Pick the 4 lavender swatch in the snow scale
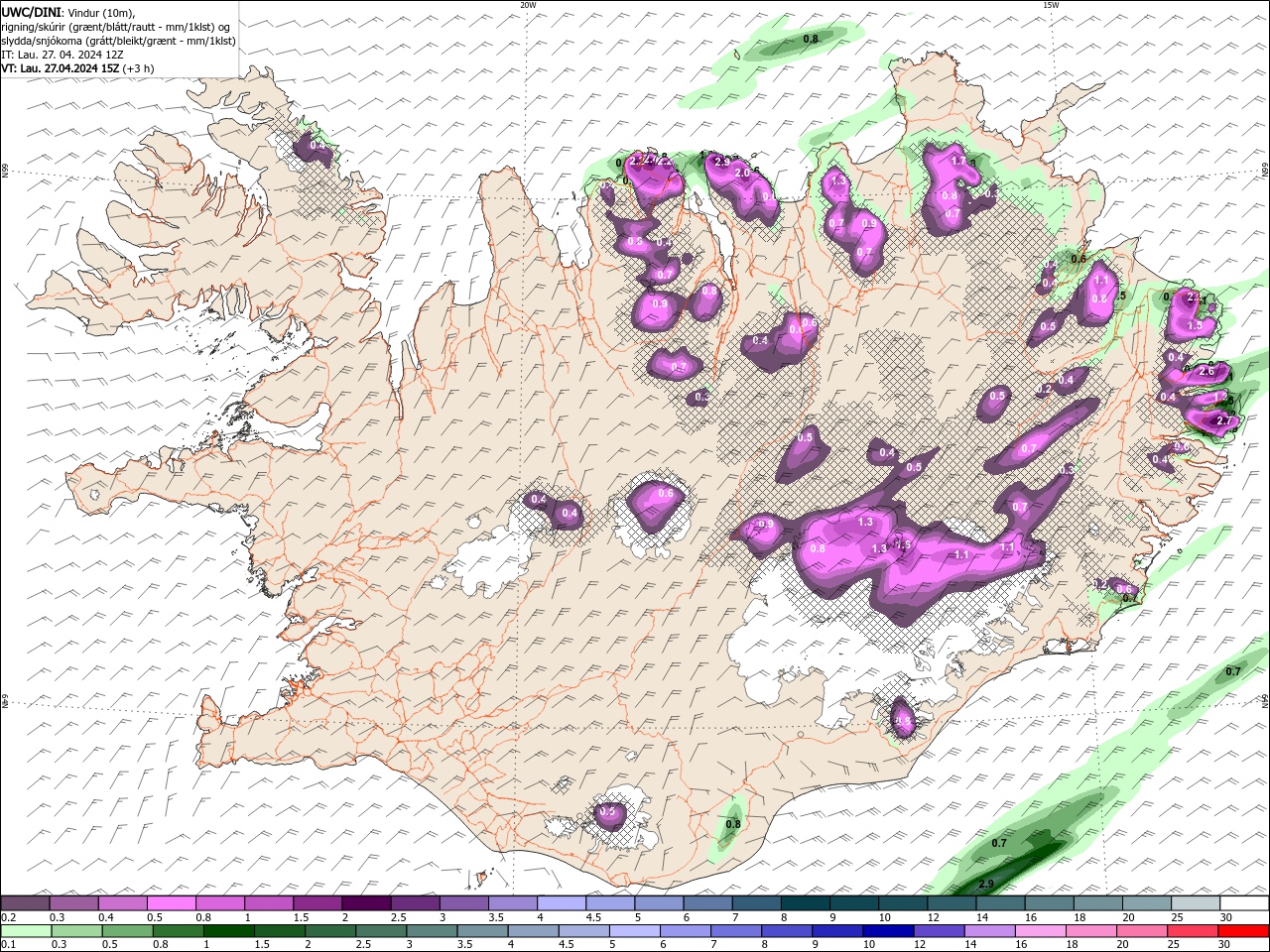The image size is (1270, 952). tap(560, 903)
